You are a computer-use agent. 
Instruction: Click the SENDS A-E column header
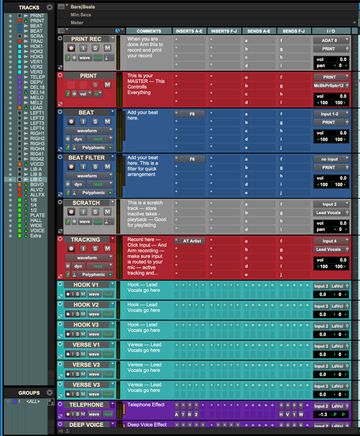click(x=259, y=31)
